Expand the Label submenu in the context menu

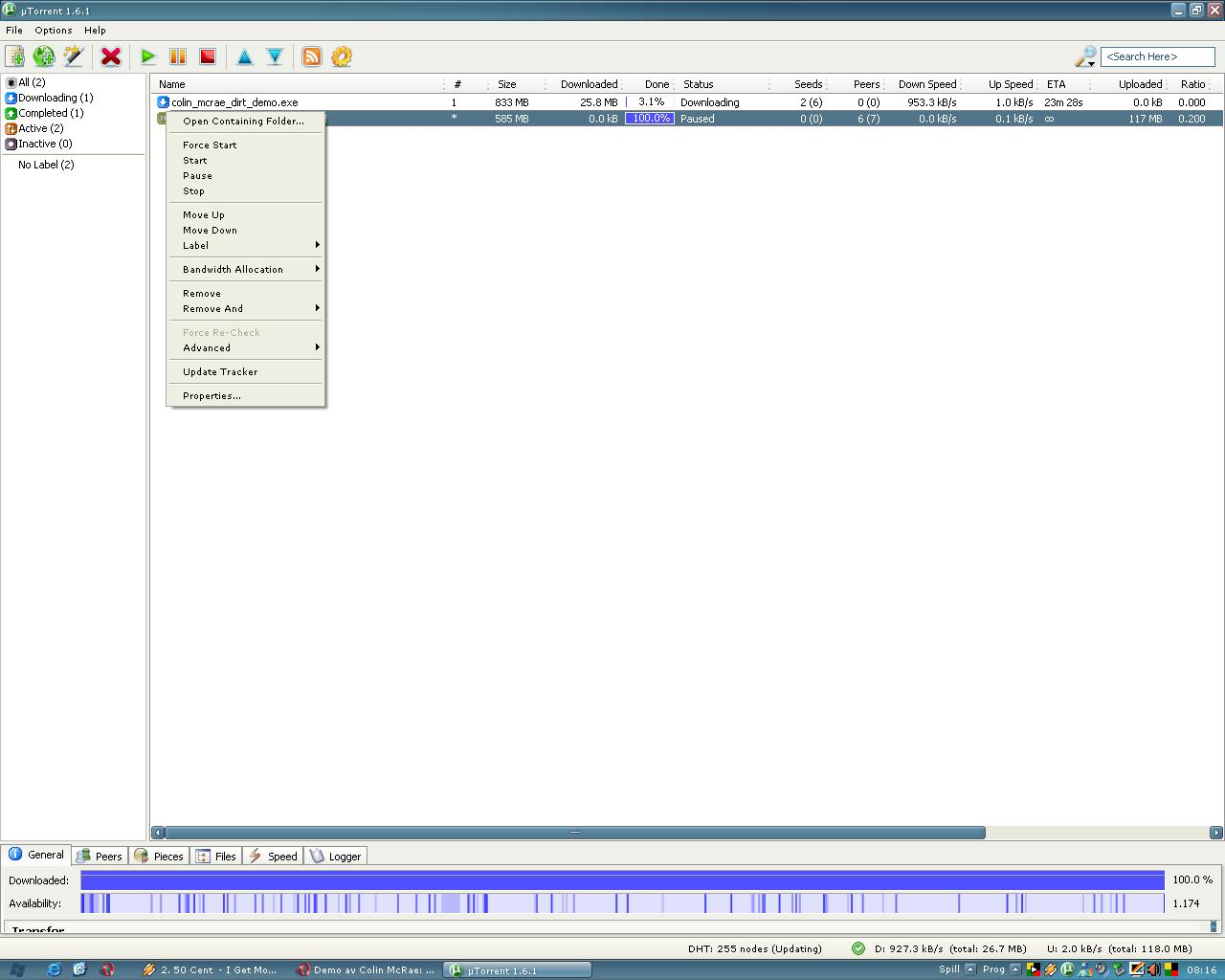coord(246,245)
